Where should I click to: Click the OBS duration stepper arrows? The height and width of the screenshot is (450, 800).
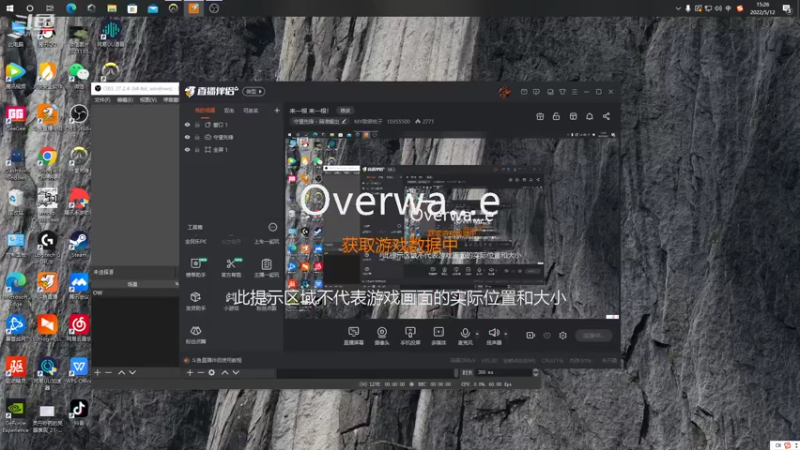pyautogui.click(x=535, y=372)
